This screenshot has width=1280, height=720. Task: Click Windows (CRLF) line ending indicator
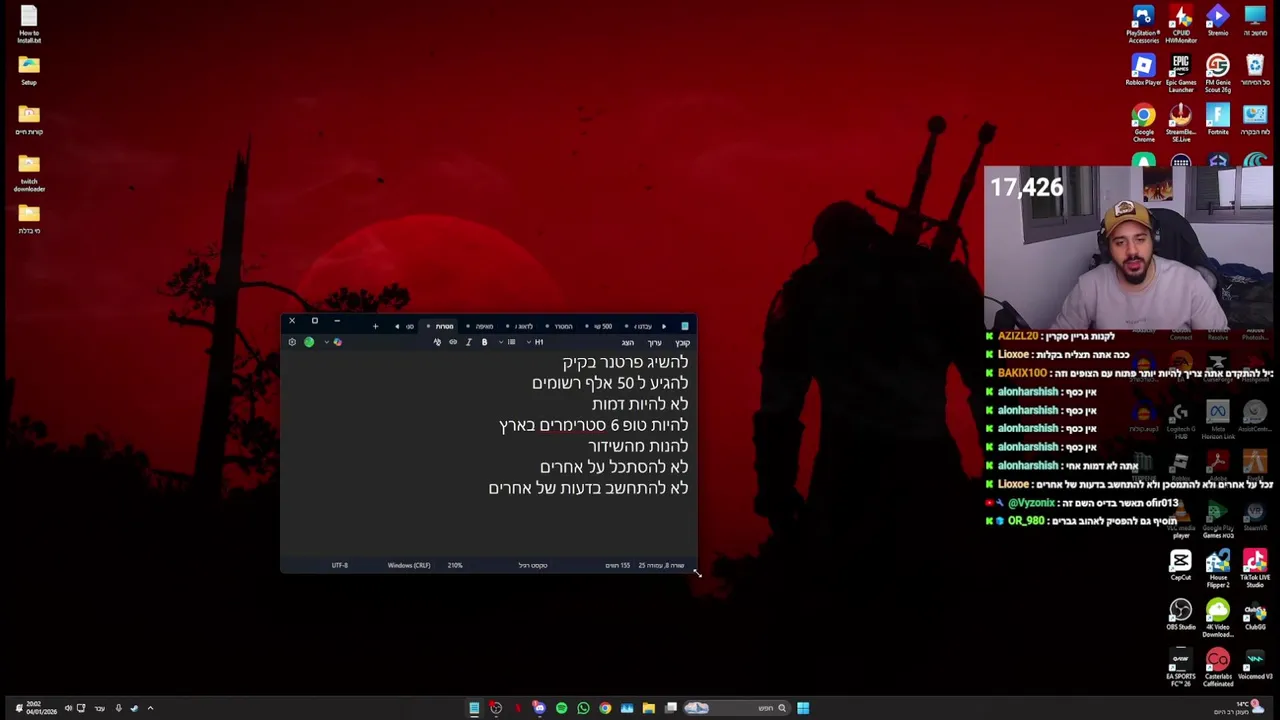409,565
